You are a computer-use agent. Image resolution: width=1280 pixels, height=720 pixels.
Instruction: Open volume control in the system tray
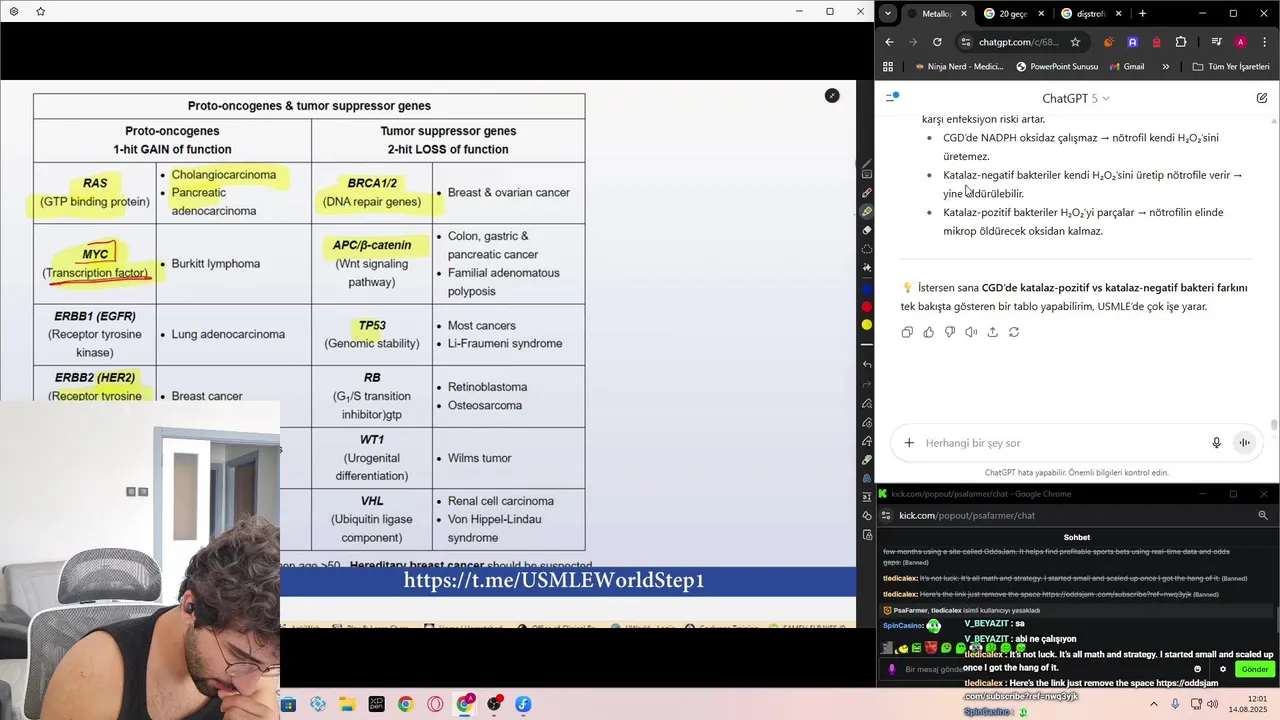coord(1214,704)
